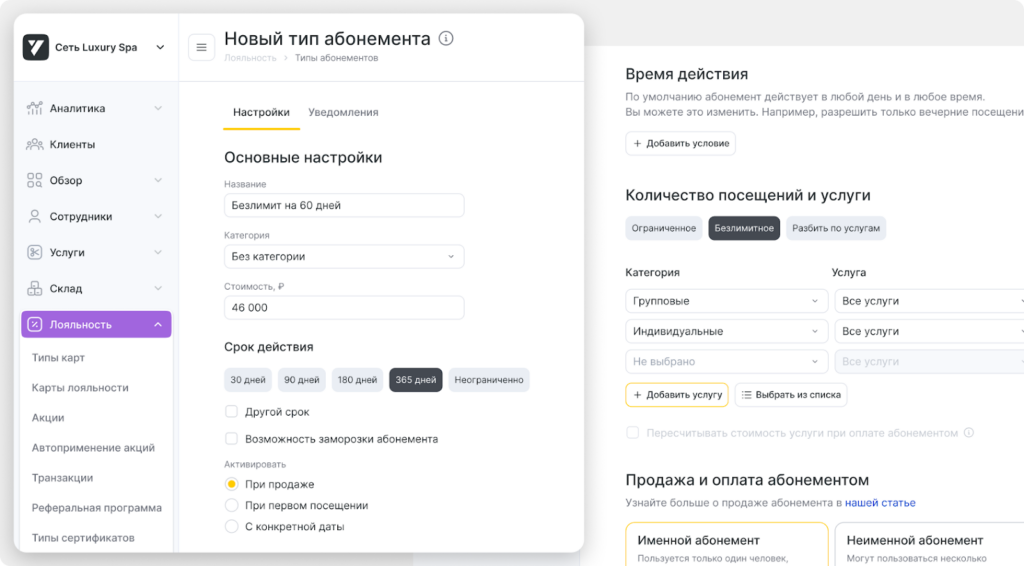Image resolution: width=1024 pixels, height=566 pixels.
Task: Check Возможность заморозки абонемента option
Action: [231, 438]
